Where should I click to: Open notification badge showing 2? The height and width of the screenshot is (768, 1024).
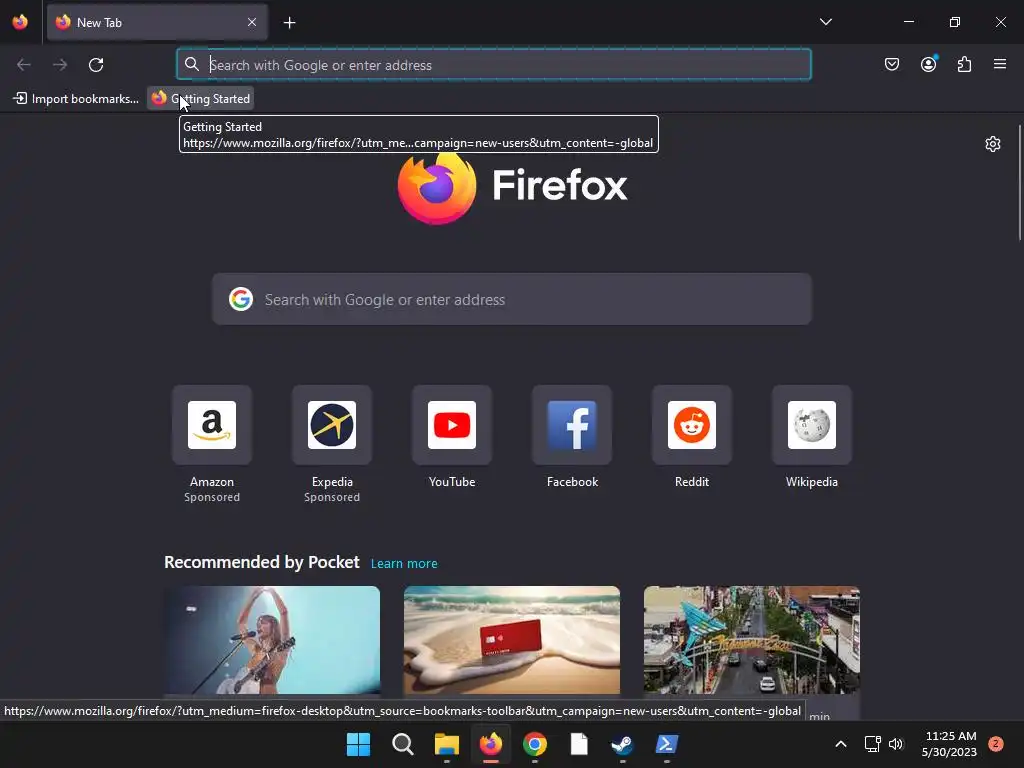tap(995, 744)
